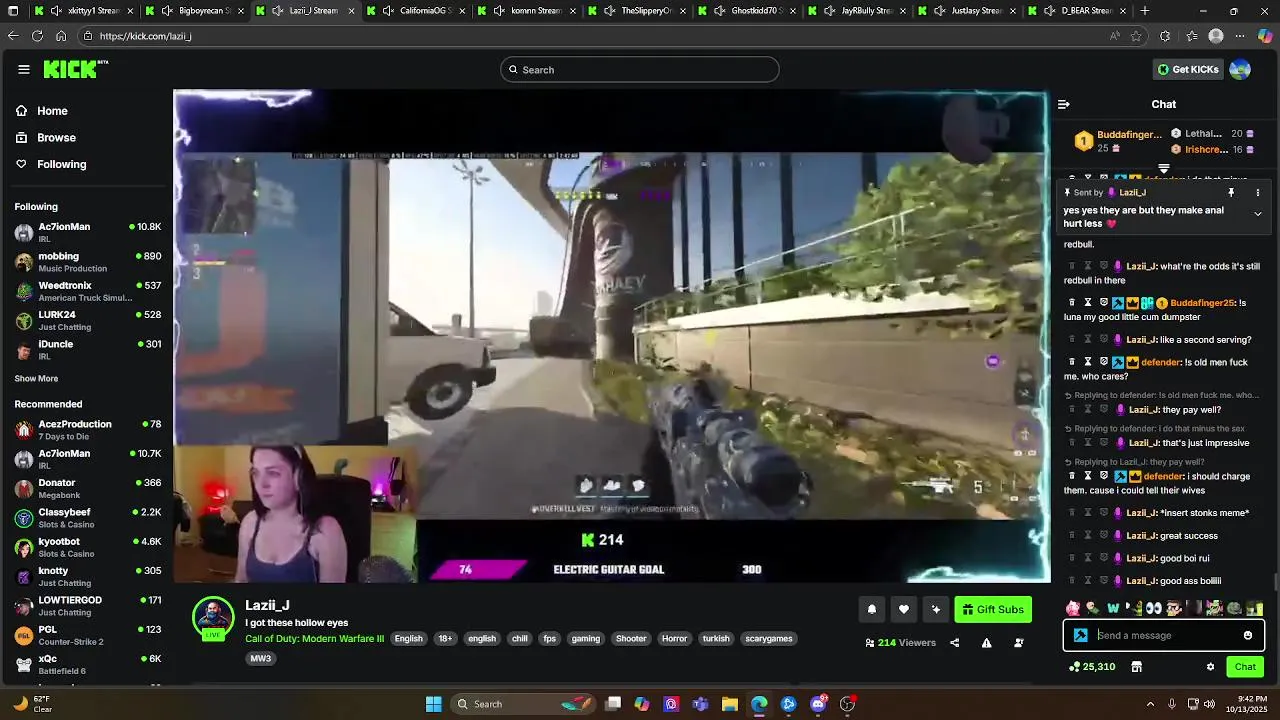Open pinned message three-dot options
This screenshot has width=1280, height=720.
coord(1258,192)
